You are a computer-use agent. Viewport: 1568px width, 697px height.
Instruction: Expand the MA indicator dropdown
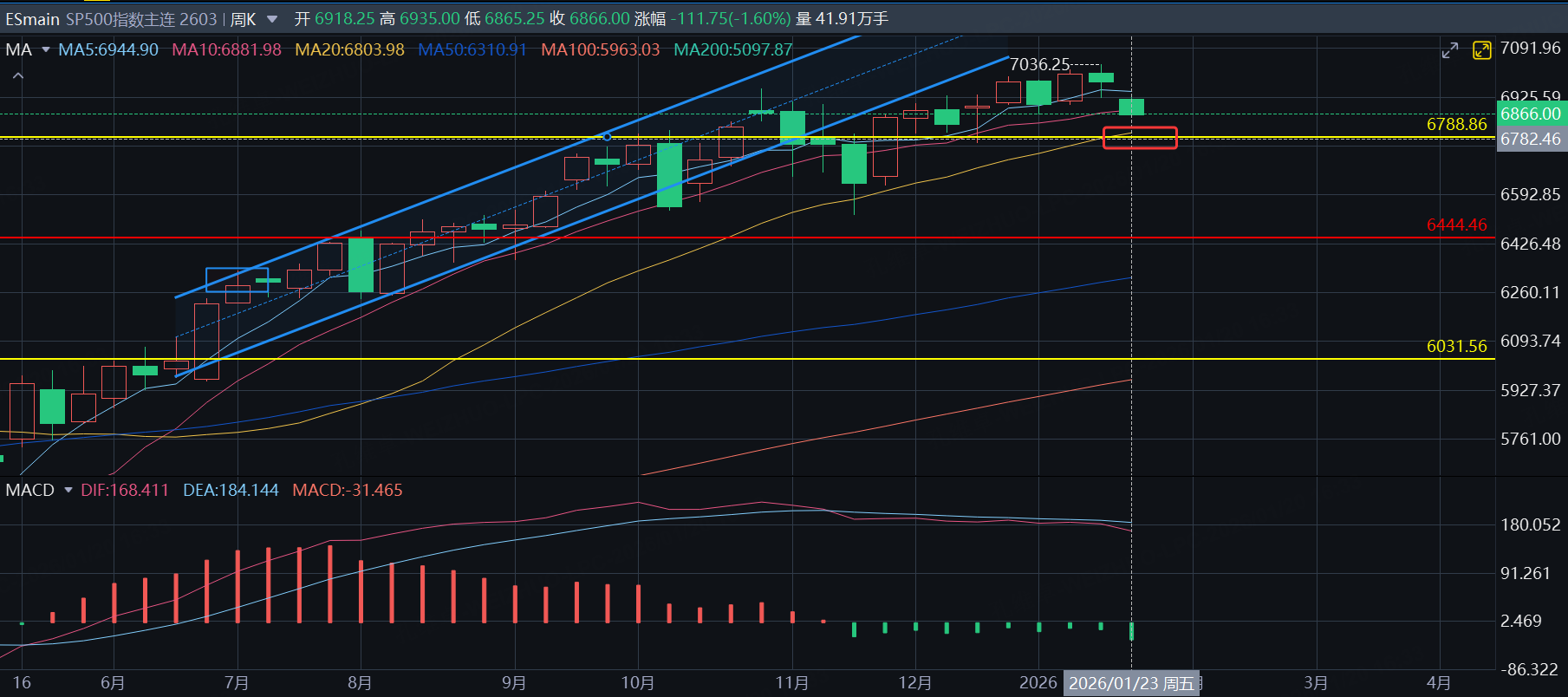(x=46, y=49)
